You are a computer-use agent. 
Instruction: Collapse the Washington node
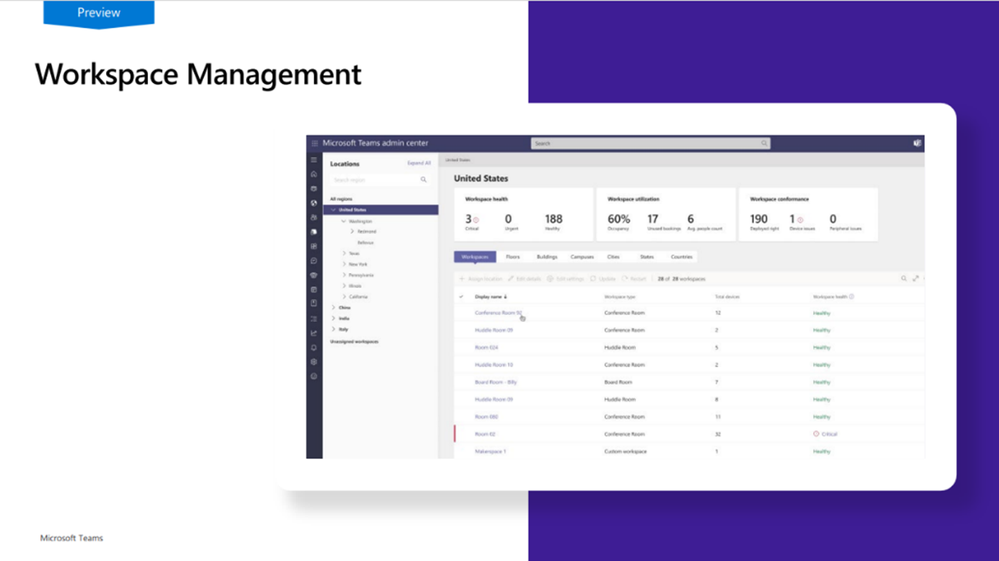tap(343, 221)
